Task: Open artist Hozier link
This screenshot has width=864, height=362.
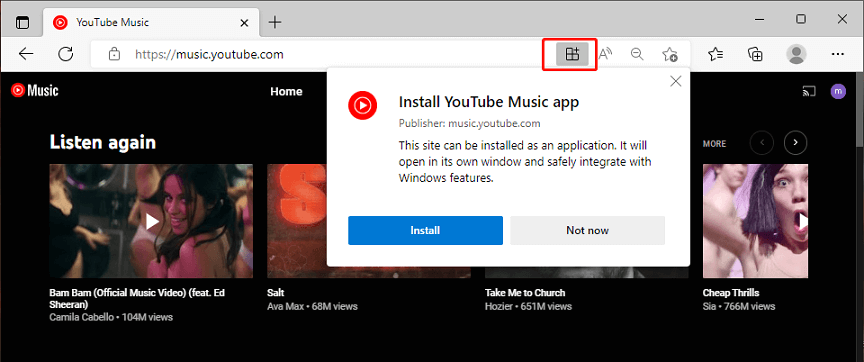Action: (499, 306)
